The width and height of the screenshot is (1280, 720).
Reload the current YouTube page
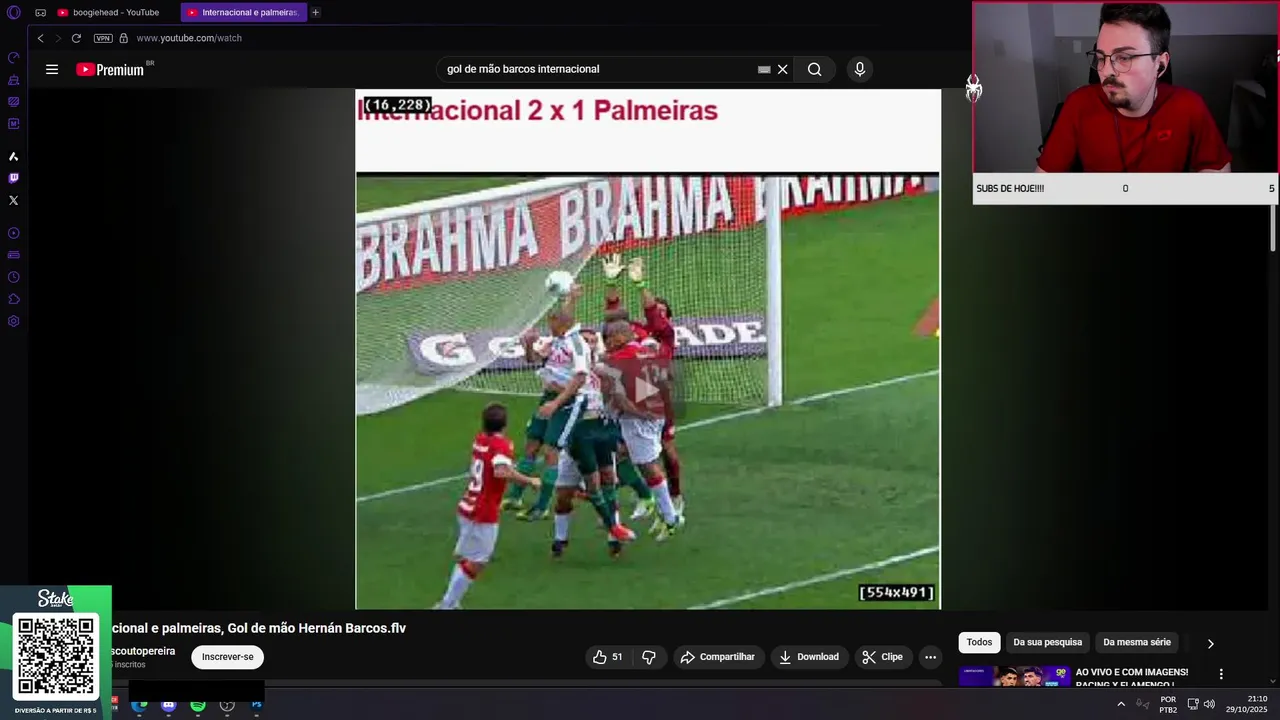pyautogui.click(x=76, y=38)
